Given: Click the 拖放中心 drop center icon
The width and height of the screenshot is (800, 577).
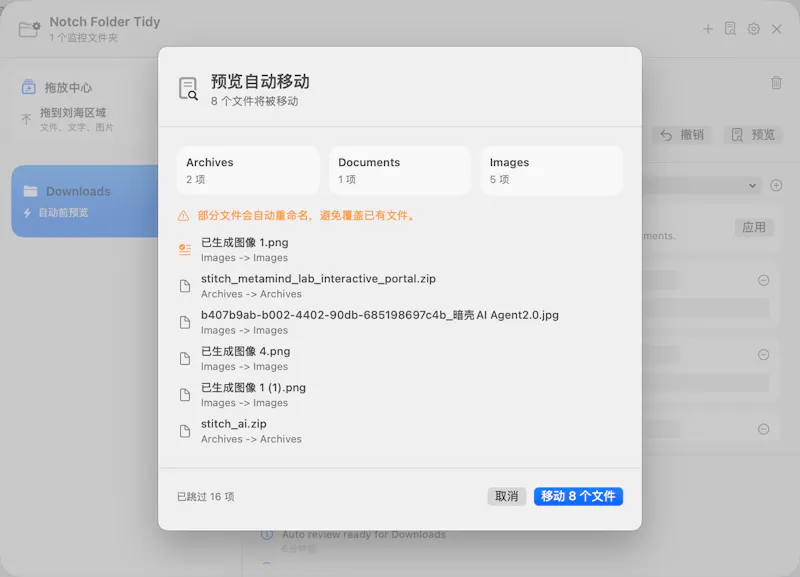Looking at the screenshot, I should [29, 87].
